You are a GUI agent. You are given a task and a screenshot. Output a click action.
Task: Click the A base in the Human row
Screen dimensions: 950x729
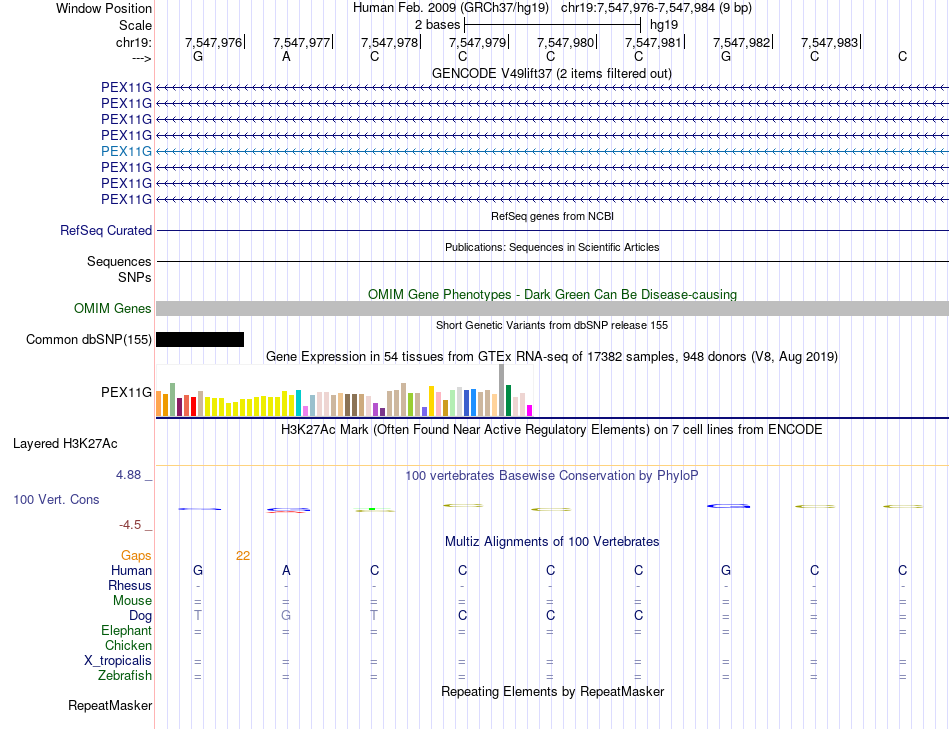[286, 570]
